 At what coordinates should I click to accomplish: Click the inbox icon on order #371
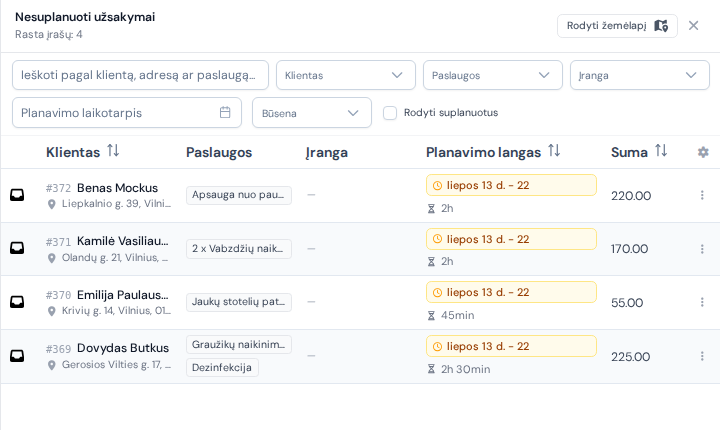pyautogui.click(x=17, y=248)
